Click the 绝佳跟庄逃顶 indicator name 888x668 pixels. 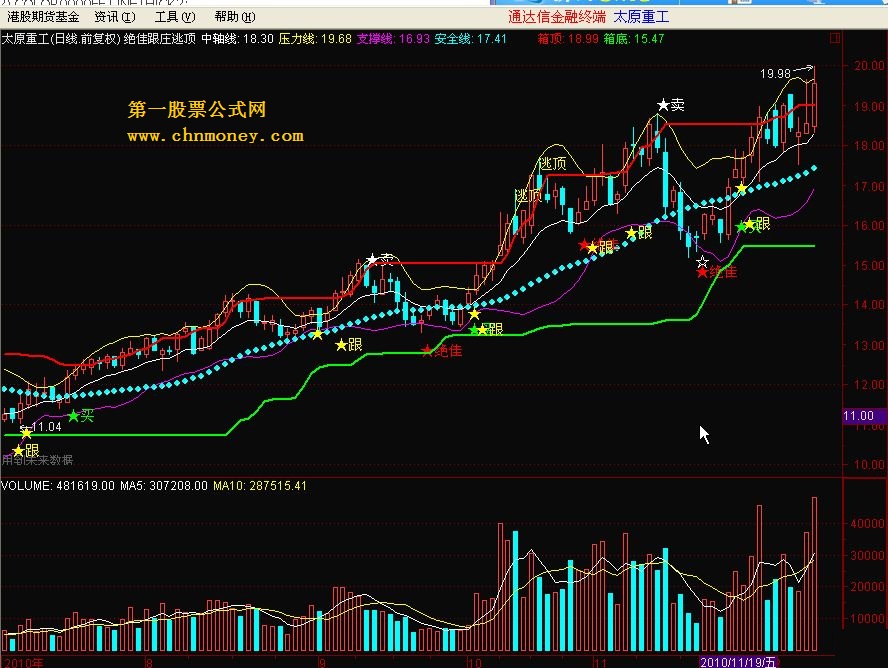160,38
